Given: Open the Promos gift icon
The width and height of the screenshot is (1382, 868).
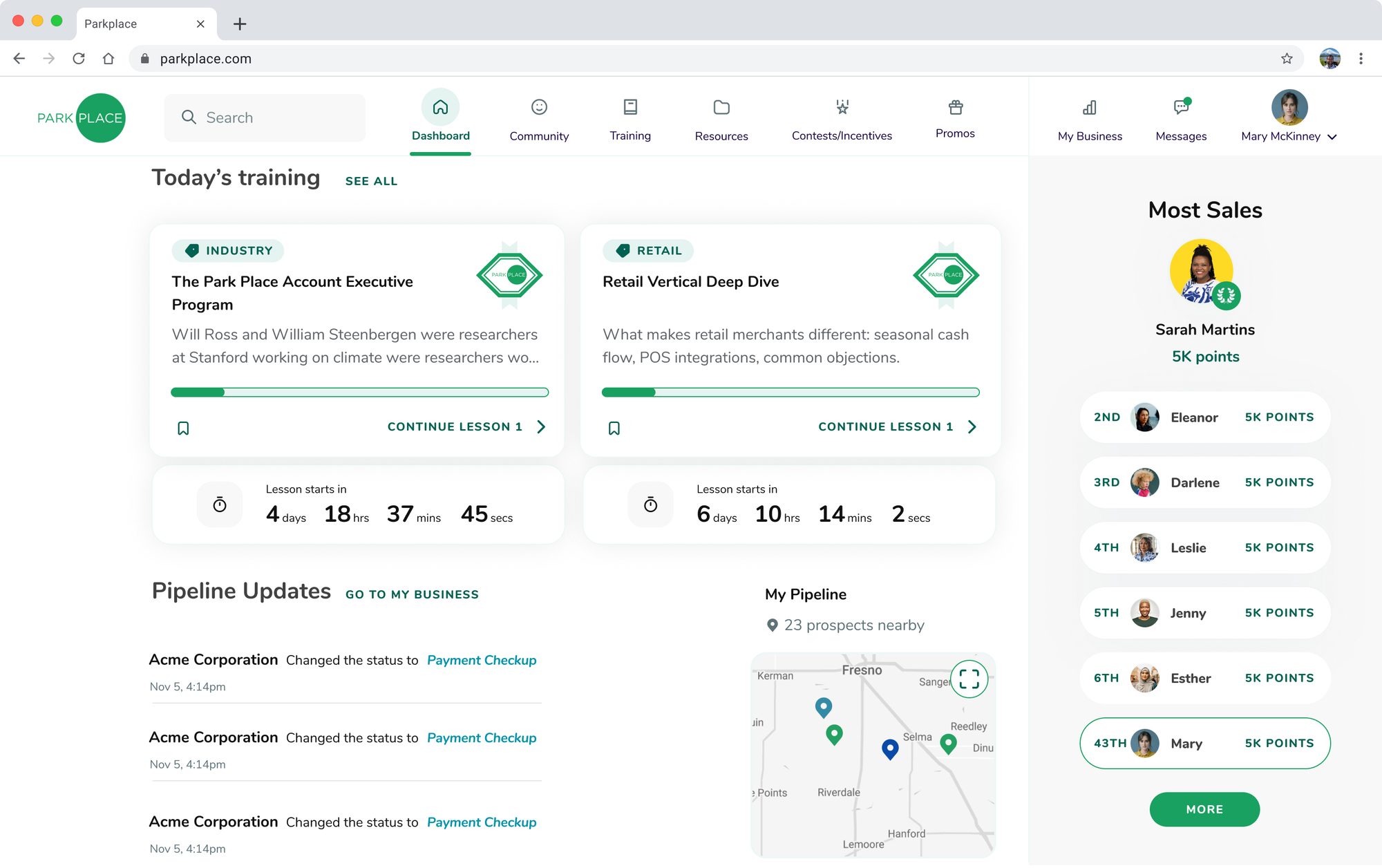Looking at the screenshot, I should pos(956,107).
